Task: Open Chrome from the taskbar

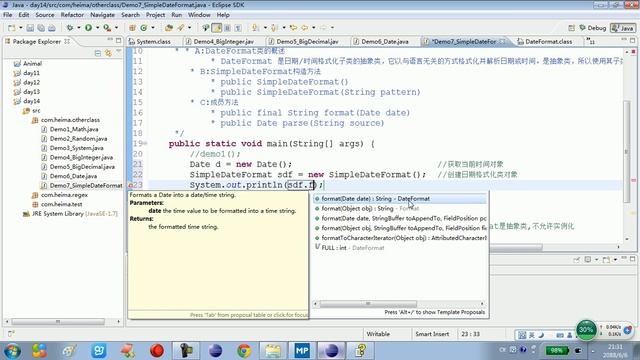Action: (x=244, y=351)
